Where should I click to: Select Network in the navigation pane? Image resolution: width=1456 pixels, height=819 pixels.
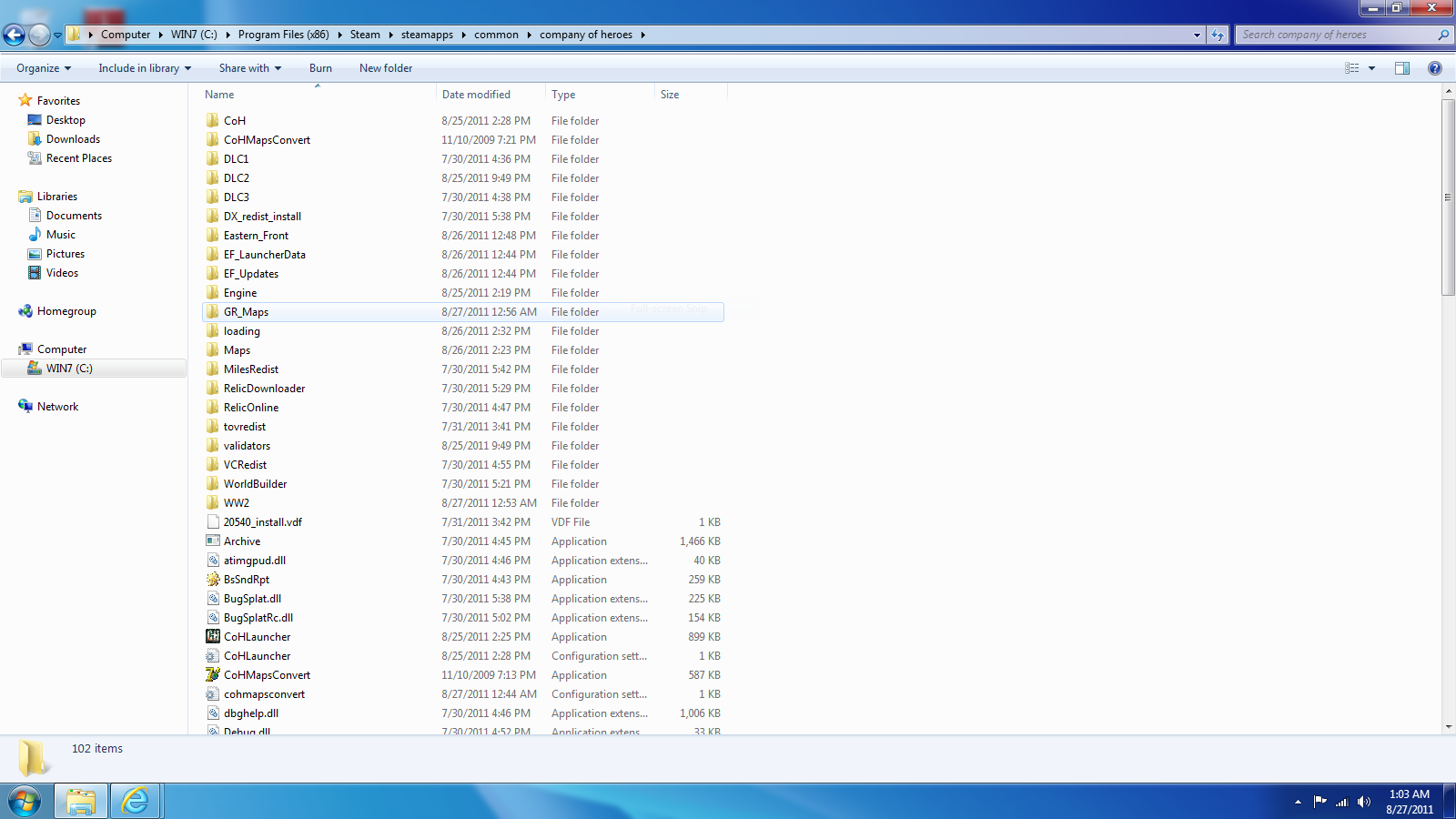click(57, 407)
